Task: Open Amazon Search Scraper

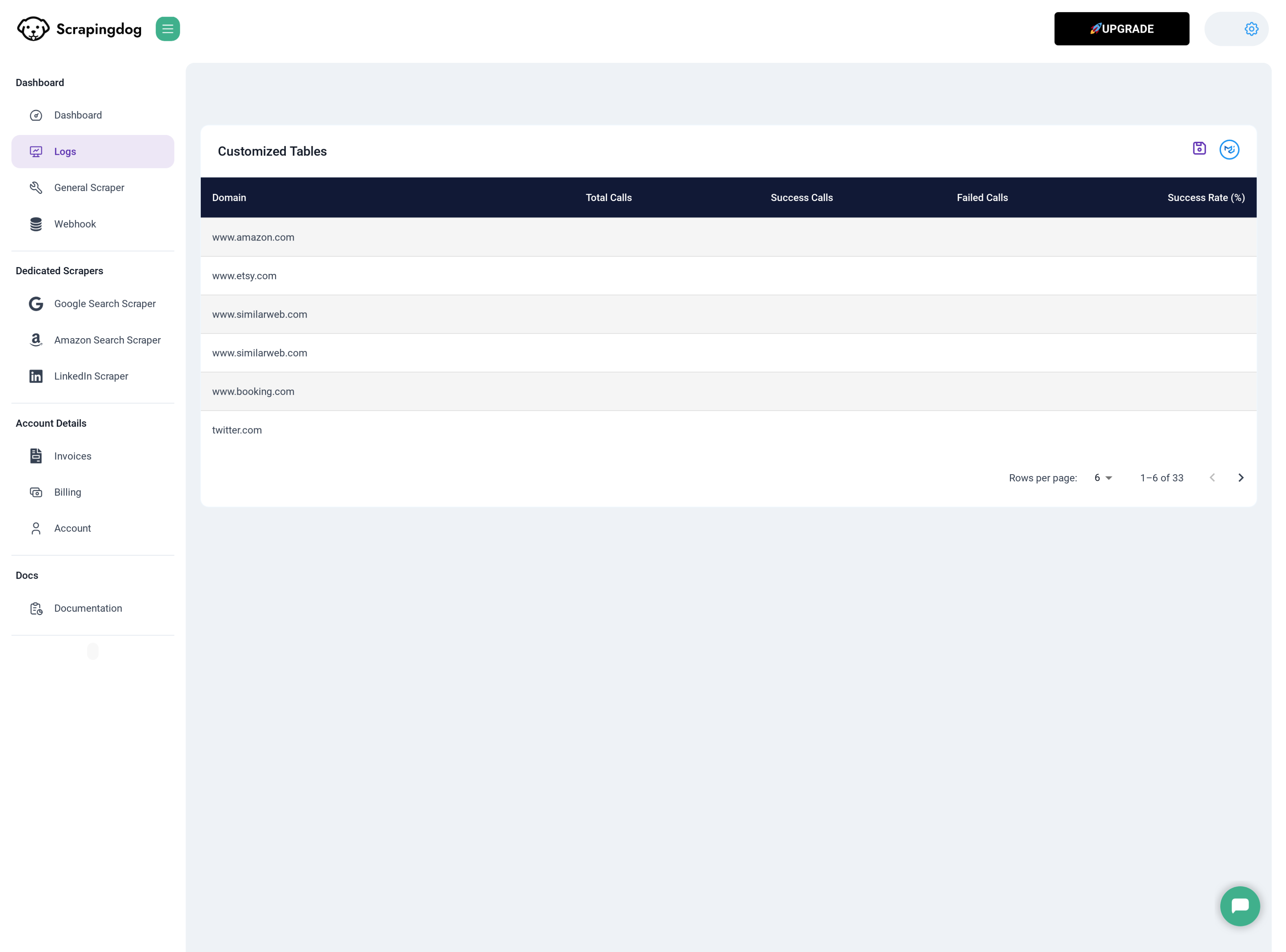Action: (x=93, y=340)
